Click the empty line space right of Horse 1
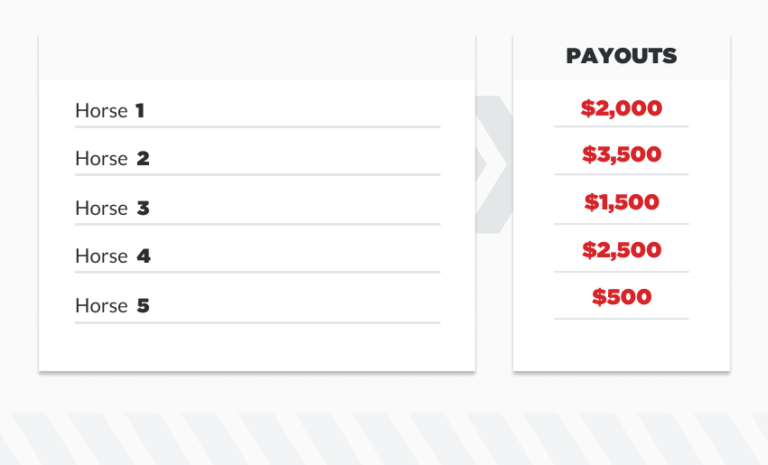This screenshot has height=465, width=768. (300, 110)
